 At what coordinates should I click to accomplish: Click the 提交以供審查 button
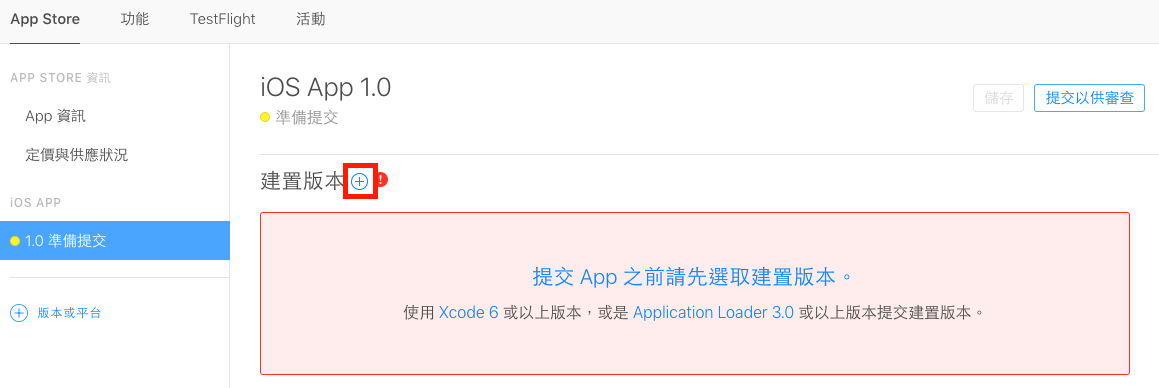(x=1090, y=98)
